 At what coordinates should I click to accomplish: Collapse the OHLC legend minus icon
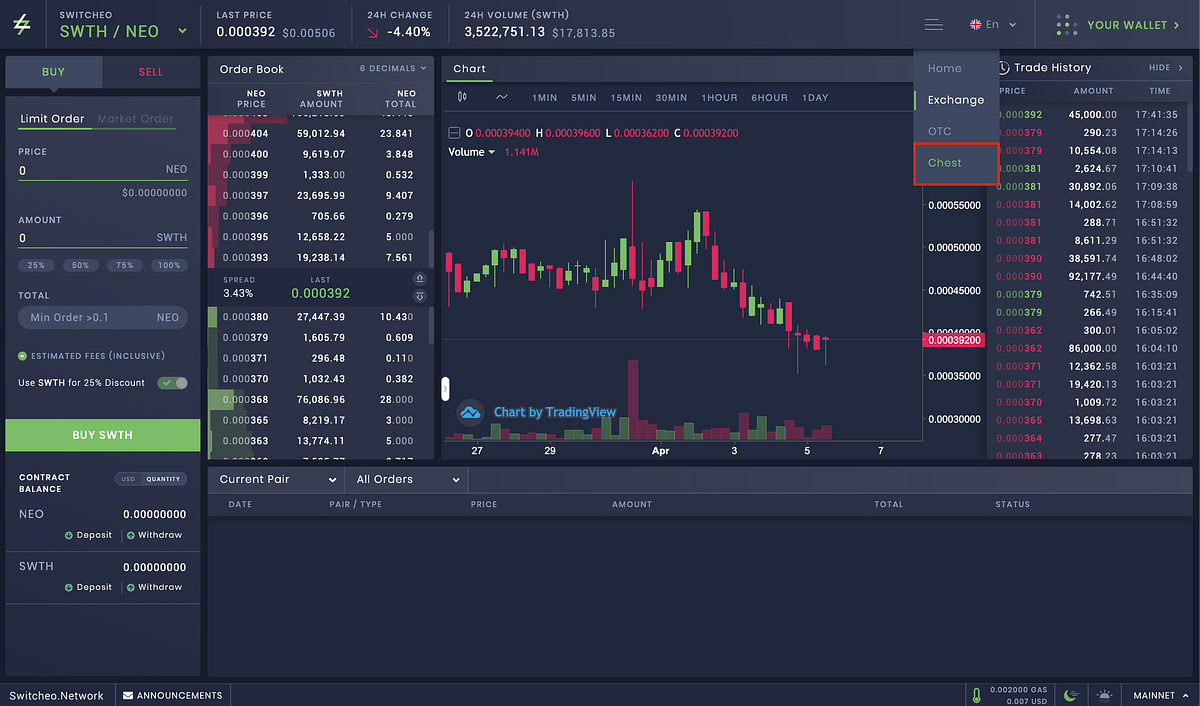click(455, 133)
